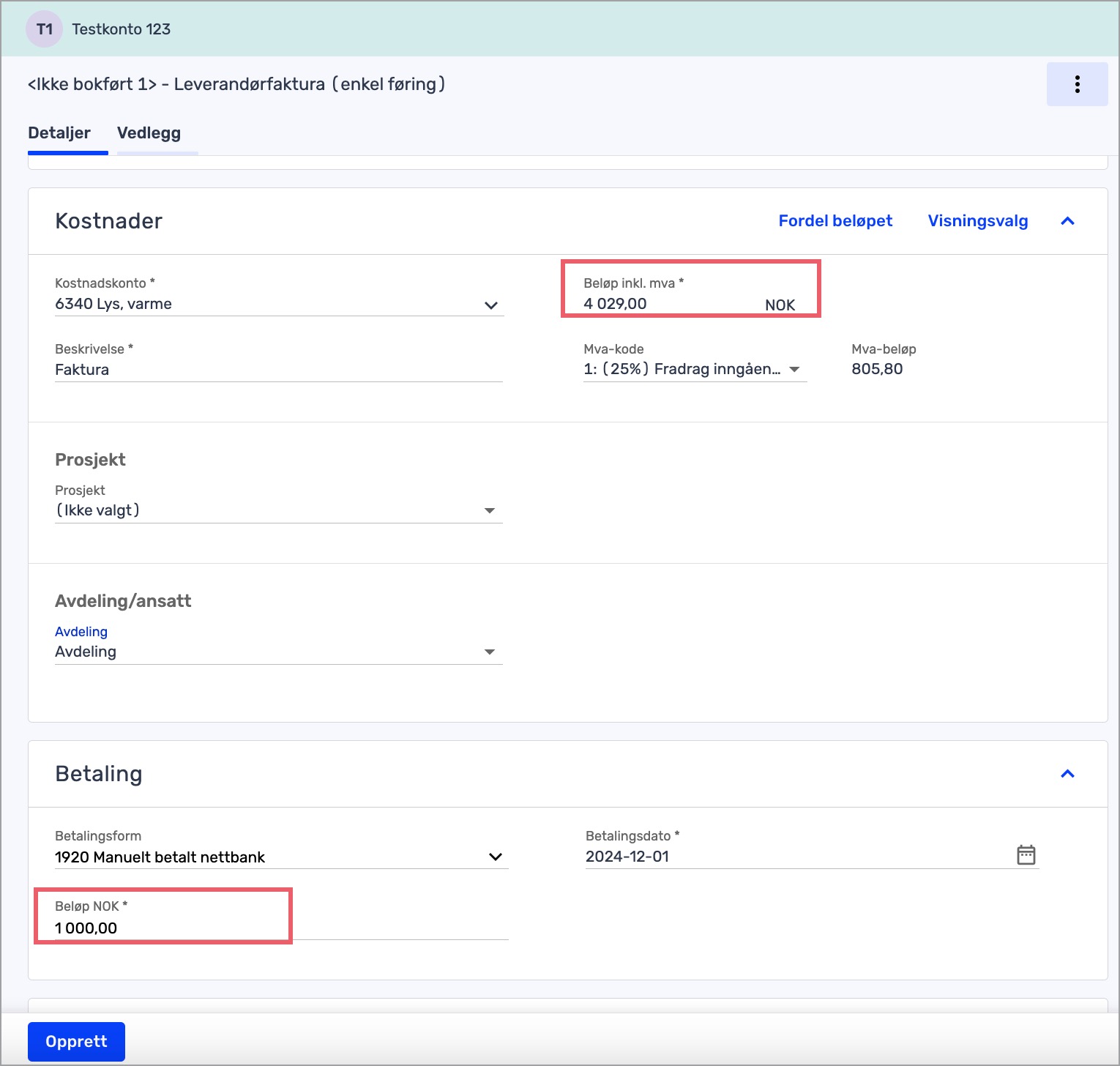Collapse the Kostnader section
The height and width of the screenshot is (1066, 1120).
coord(1067,221)
